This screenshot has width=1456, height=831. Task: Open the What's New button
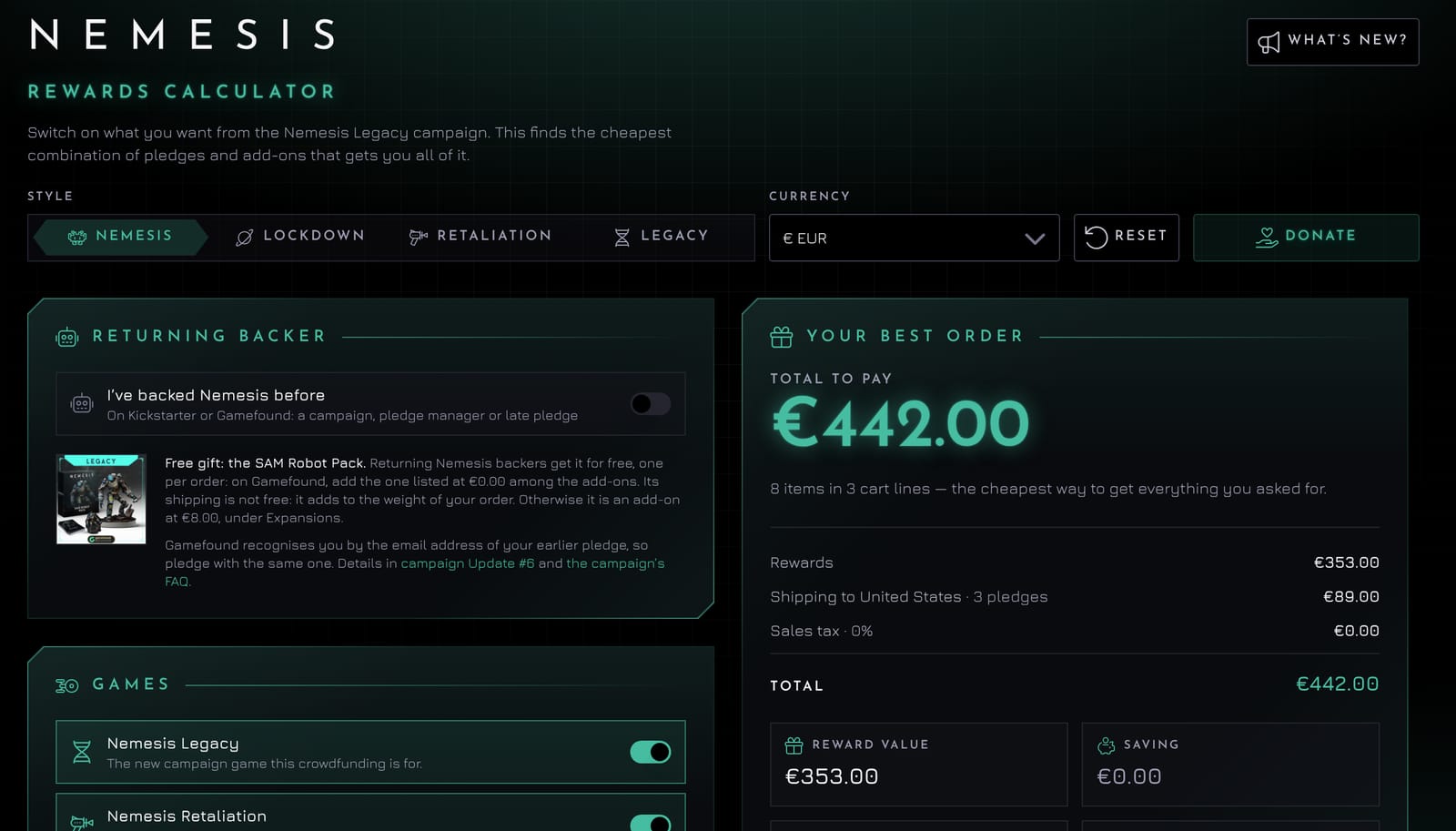[1332, 42]
